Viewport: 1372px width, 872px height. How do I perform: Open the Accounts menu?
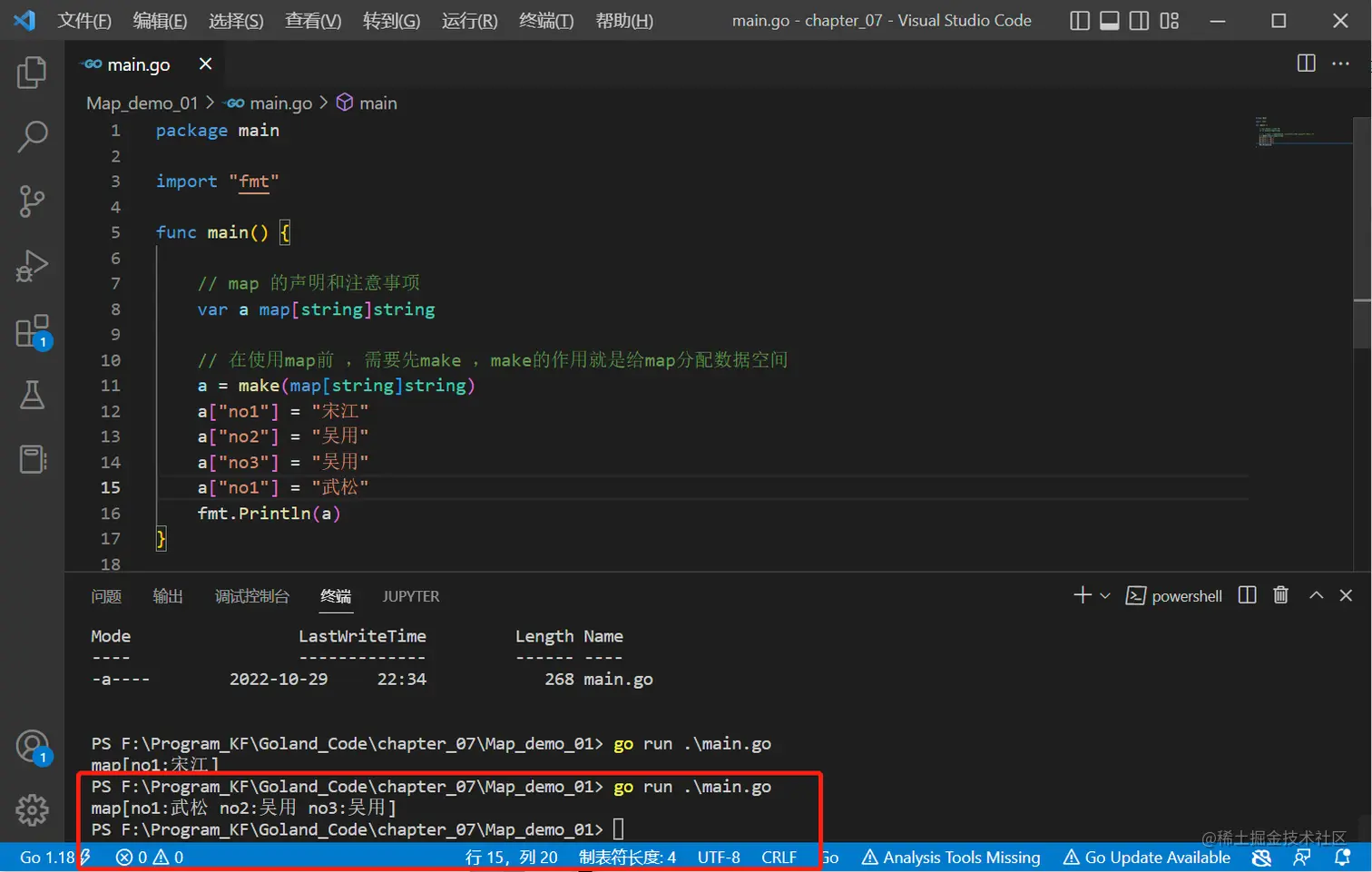click(x=32, y=747)
